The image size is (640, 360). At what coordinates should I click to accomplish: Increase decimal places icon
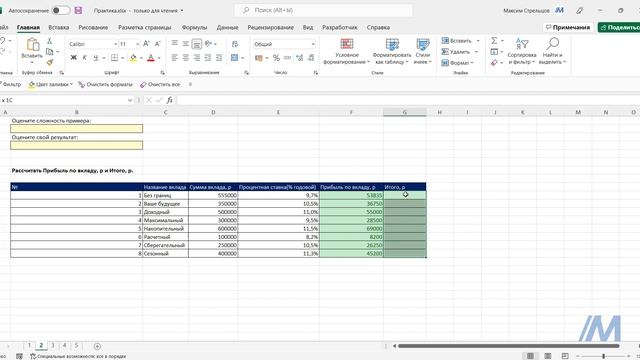[299, 58]
